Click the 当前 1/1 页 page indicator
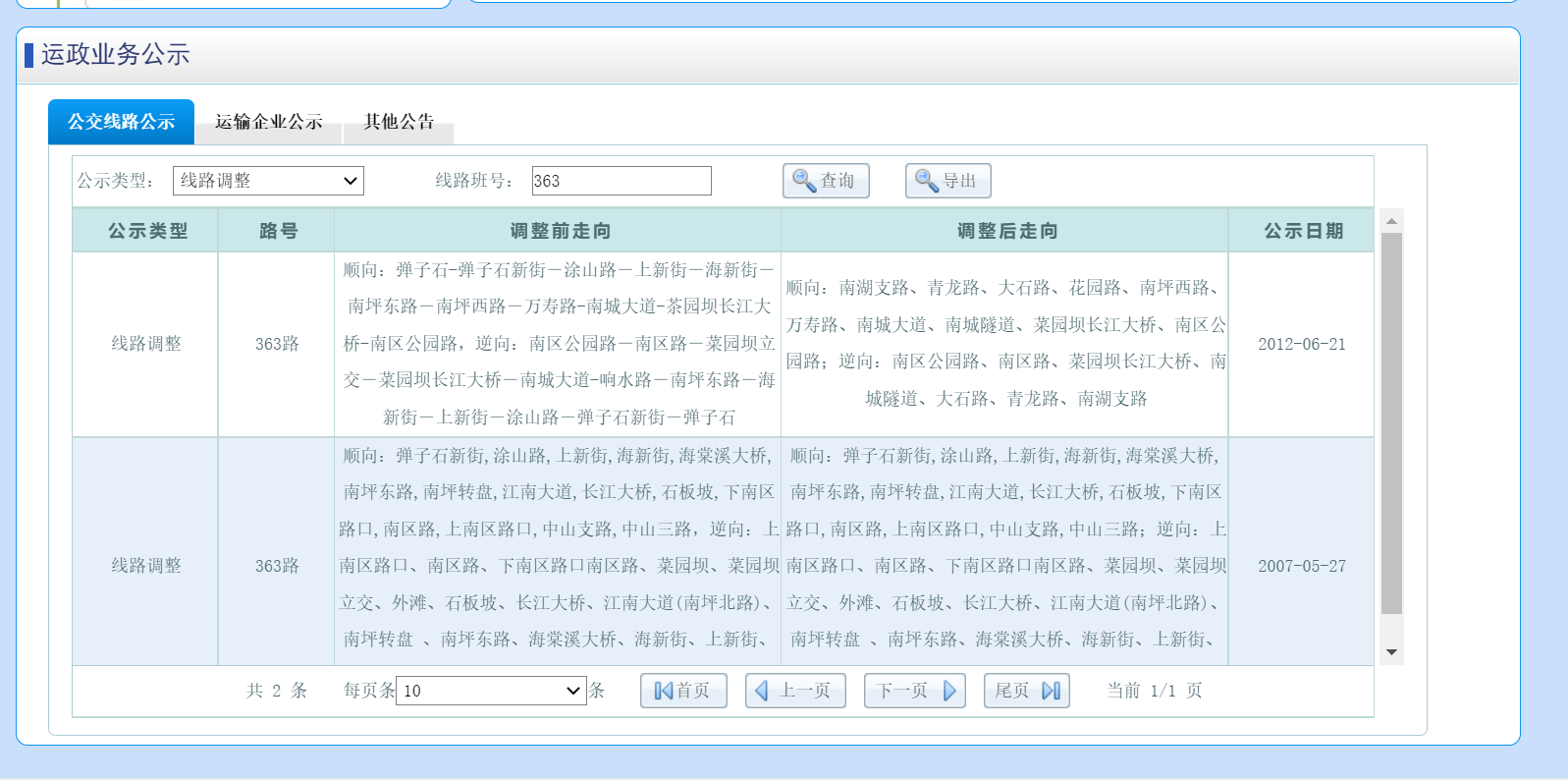 (x=1155, y=691)
